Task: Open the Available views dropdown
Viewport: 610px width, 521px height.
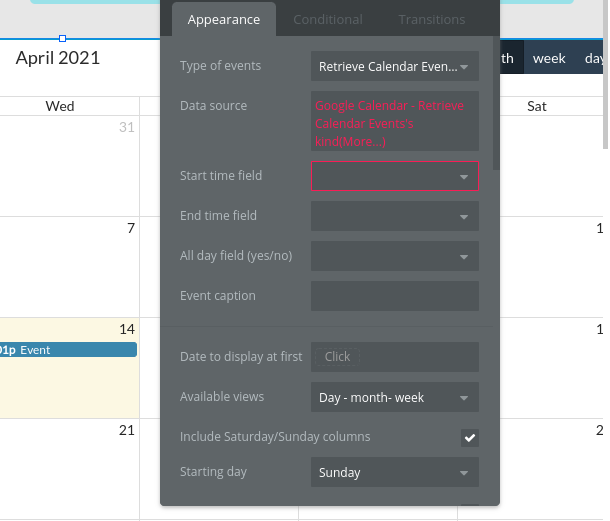Action: tap(394, 397)
